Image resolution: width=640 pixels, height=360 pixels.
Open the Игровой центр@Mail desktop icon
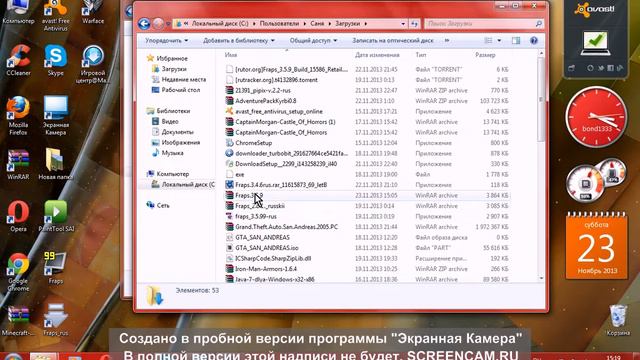coord(93,64)
